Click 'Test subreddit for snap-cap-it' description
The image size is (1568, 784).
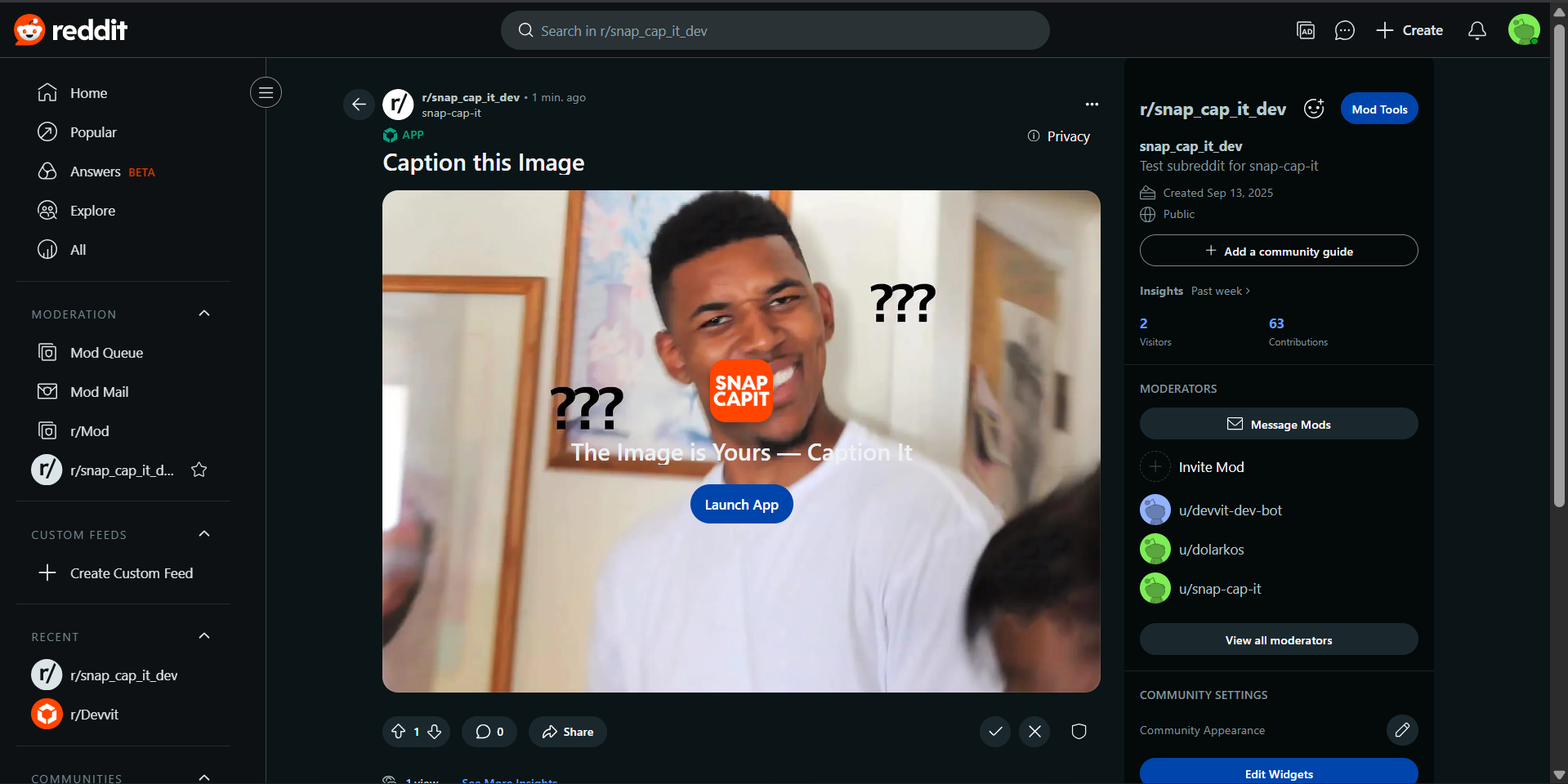coord(1229,166)
